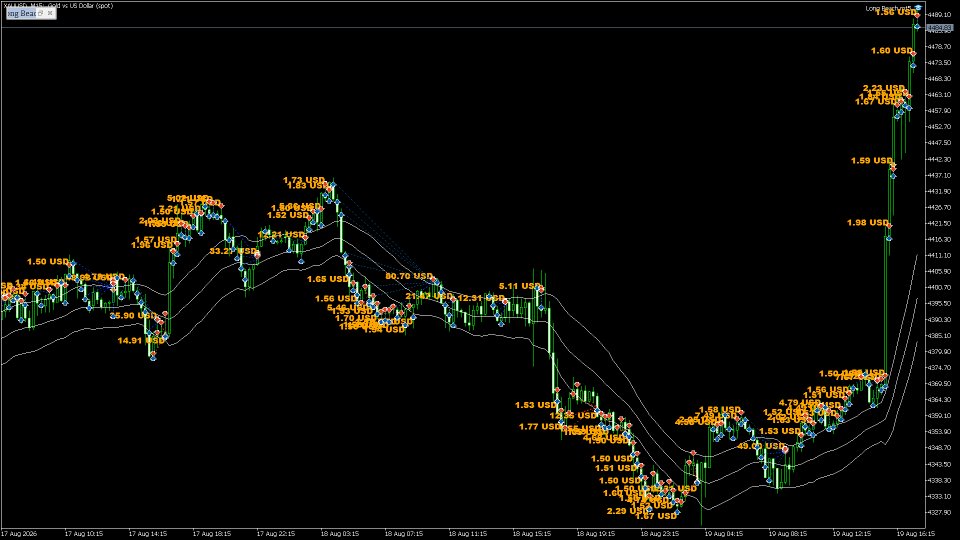
Task: Click the 18 Aug 03:15 time label
Action: (339, 534)
